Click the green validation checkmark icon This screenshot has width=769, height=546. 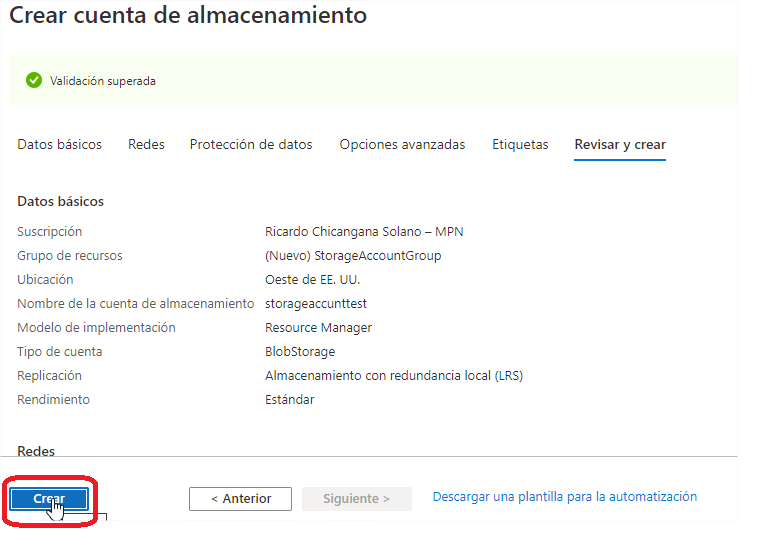[x=34, y=81]
